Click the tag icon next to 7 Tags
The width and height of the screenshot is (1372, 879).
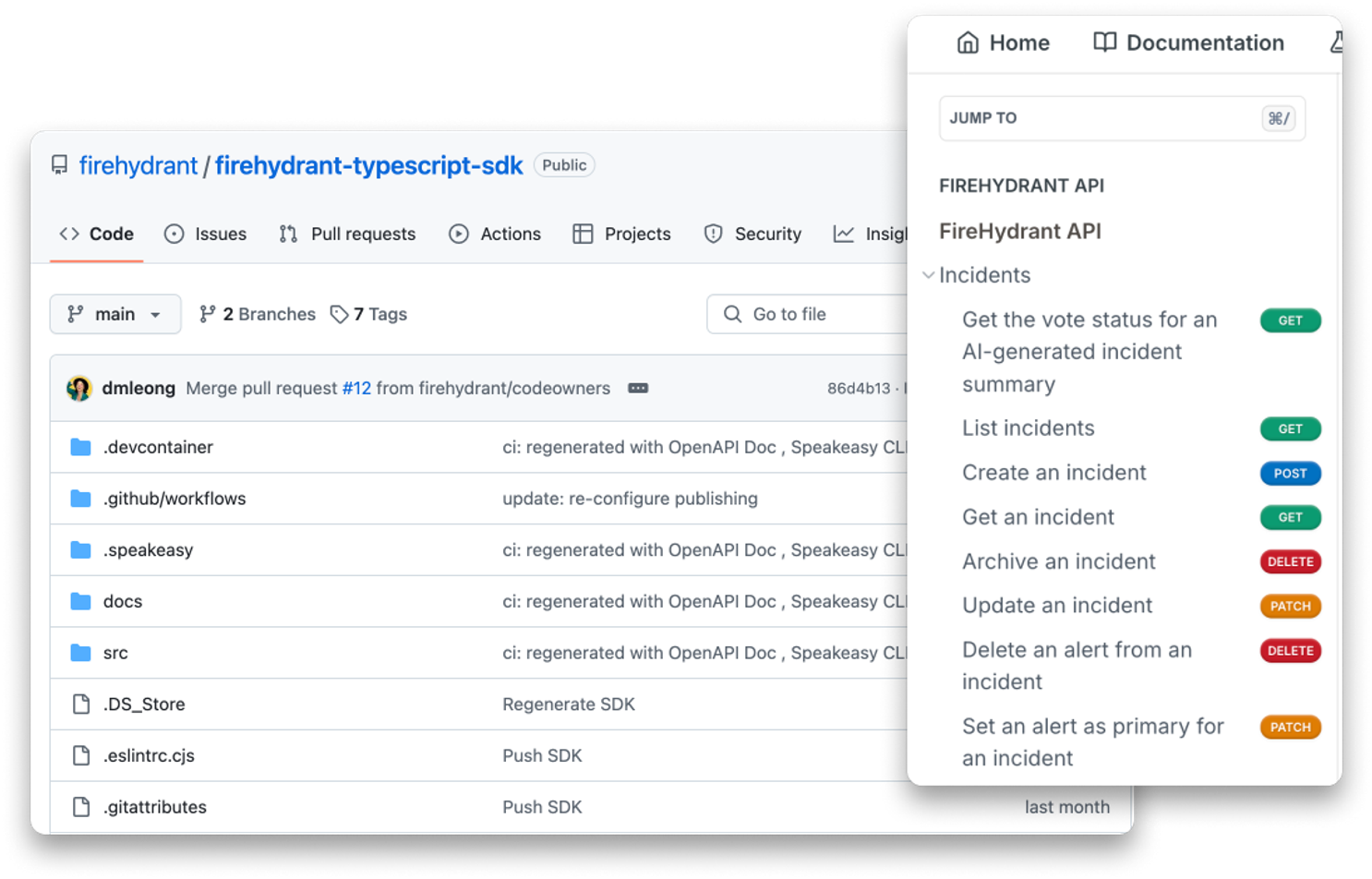339,315
